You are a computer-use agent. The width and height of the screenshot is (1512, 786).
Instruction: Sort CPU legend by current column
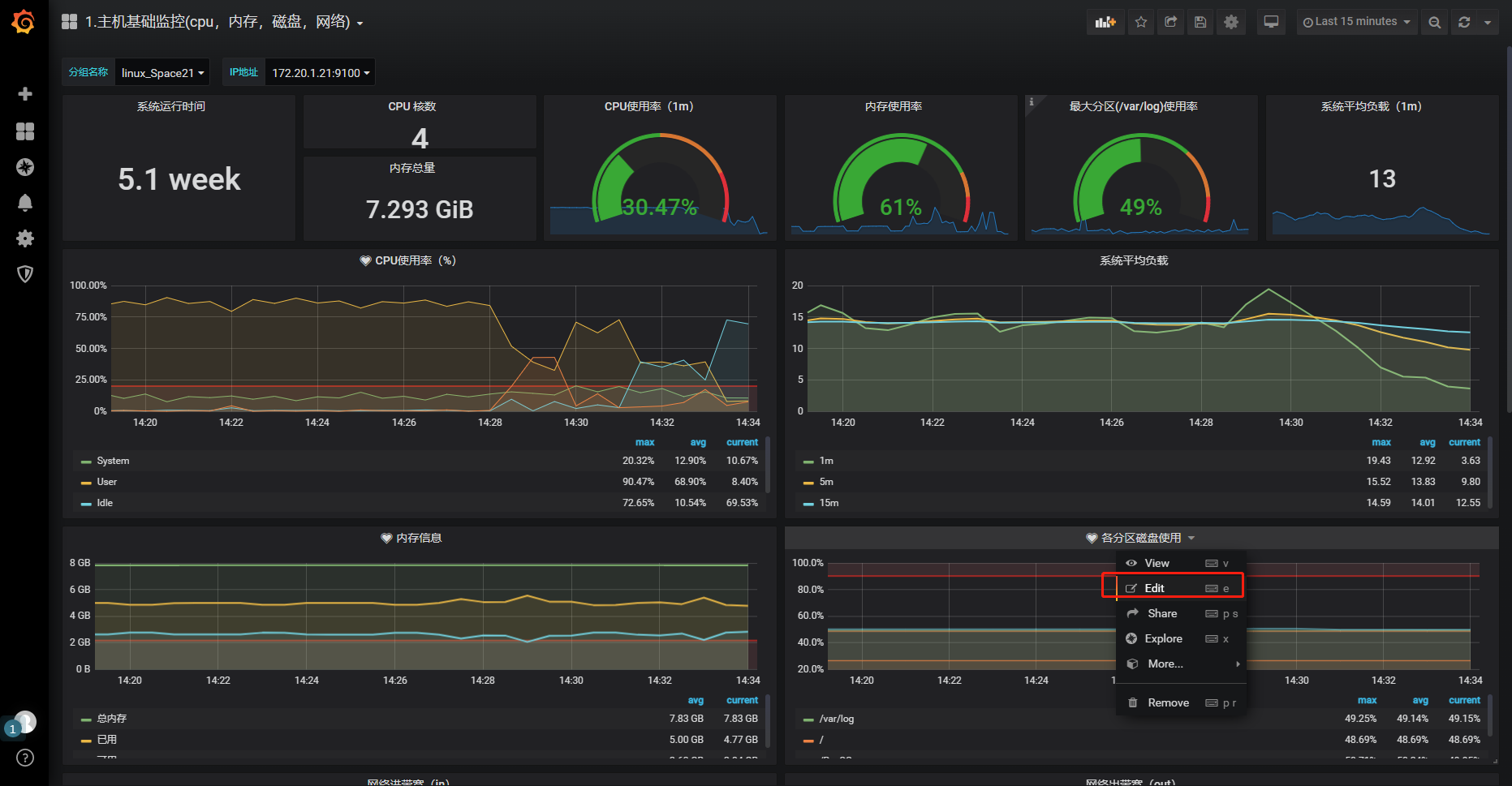pyautogui.click(x=742, y=442)
